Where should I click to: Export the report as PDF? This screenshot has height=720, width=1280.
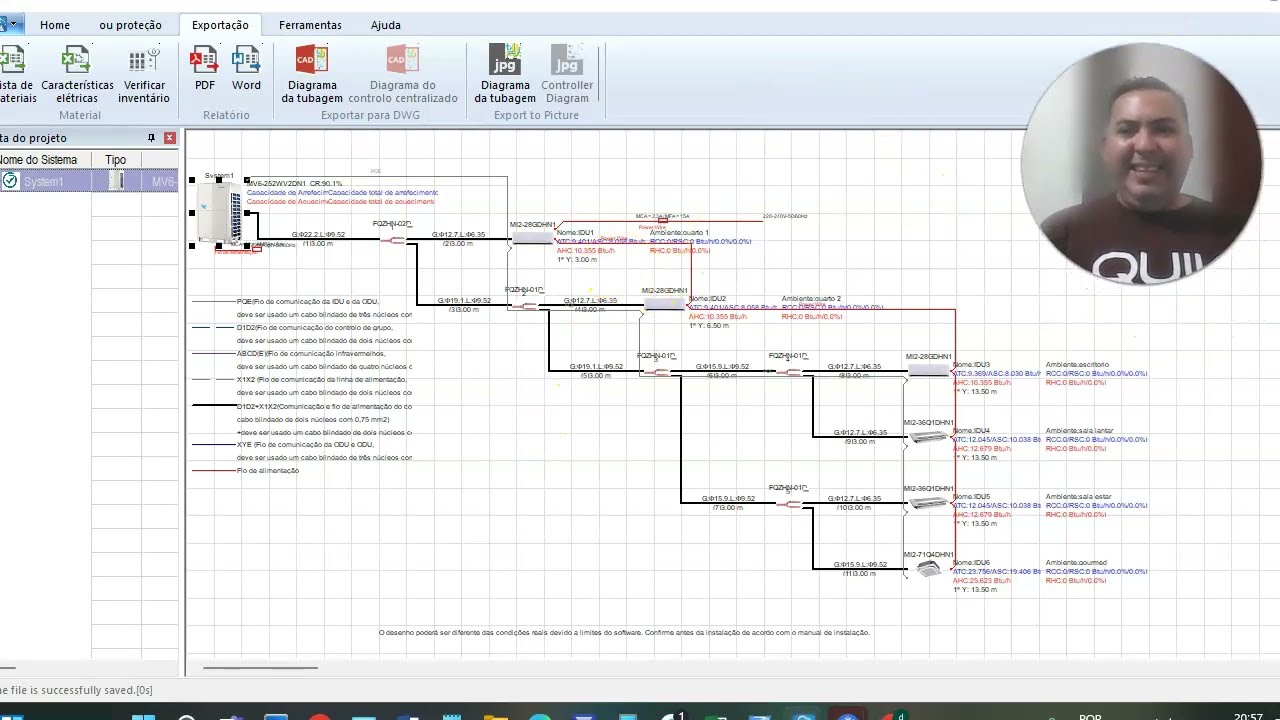pos(204,69)
